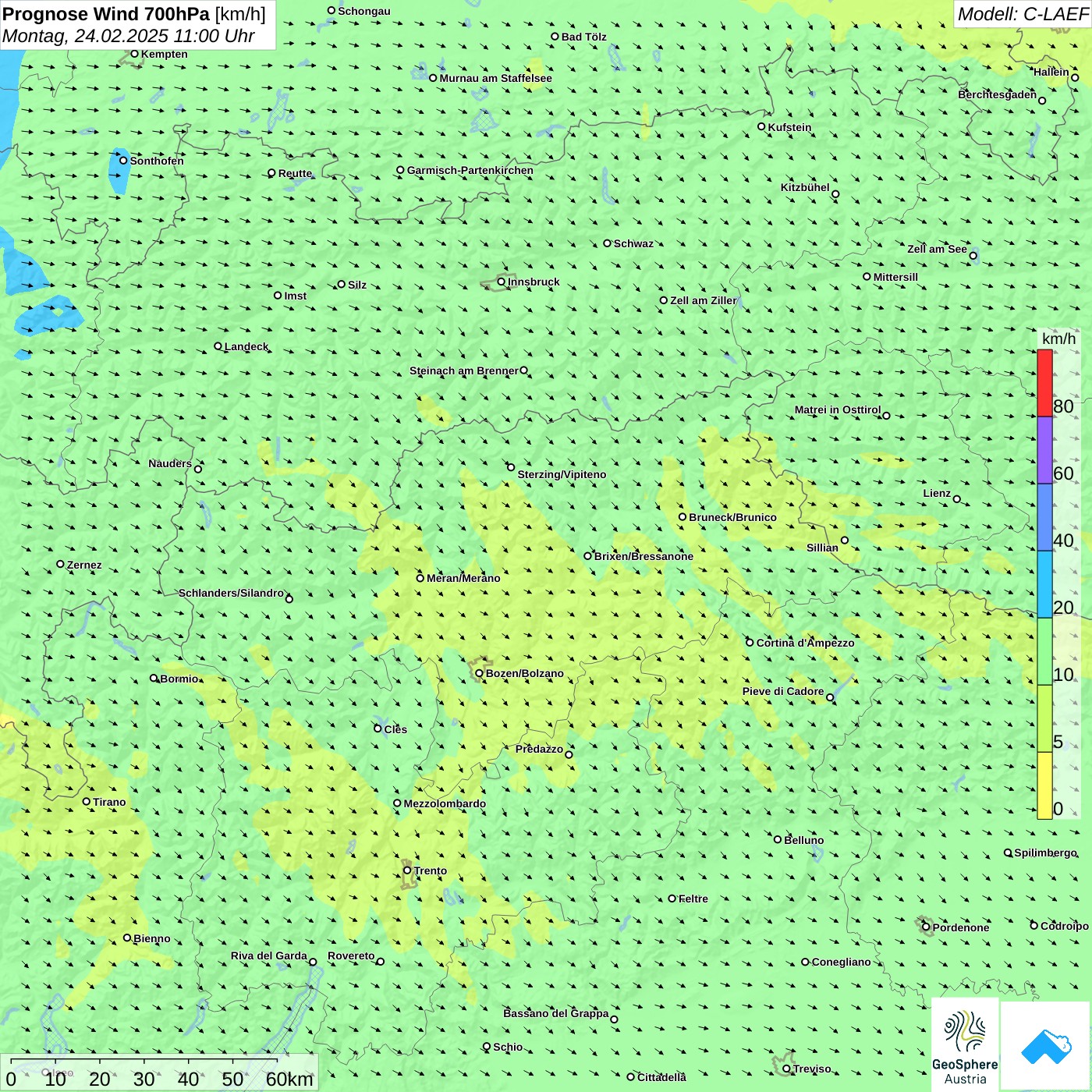1092x1092 pixels.
Task: Click the 'Bienno' label
Action: [x=152, y=939]
